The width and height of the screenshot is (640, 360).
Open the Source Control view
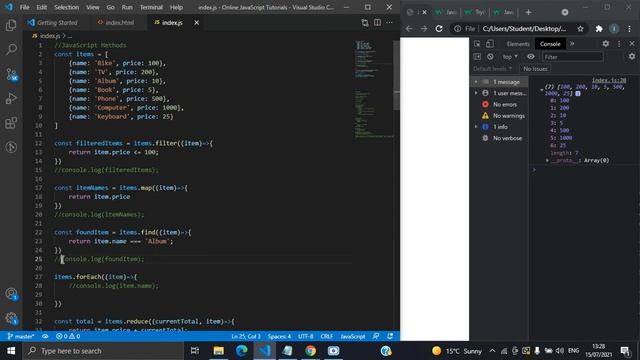point(11,74)
